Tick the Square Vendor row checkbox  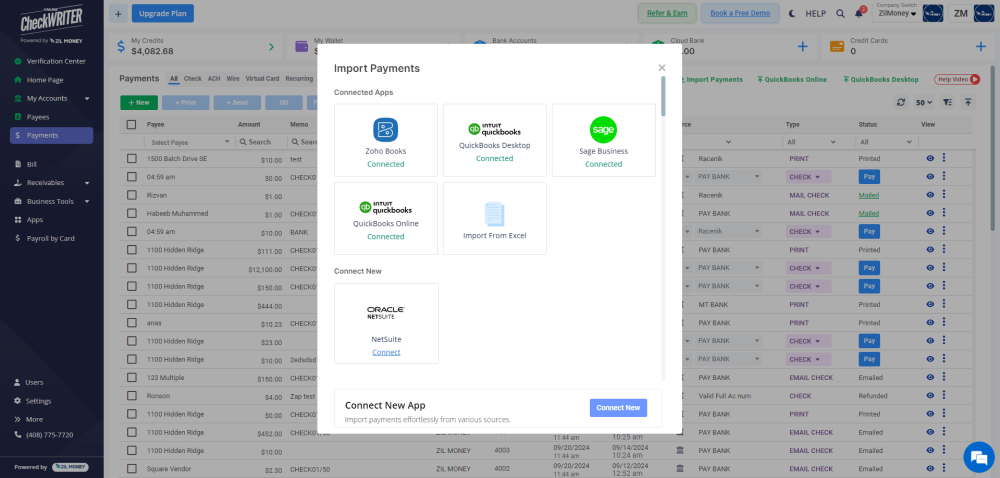pos(131,470)
